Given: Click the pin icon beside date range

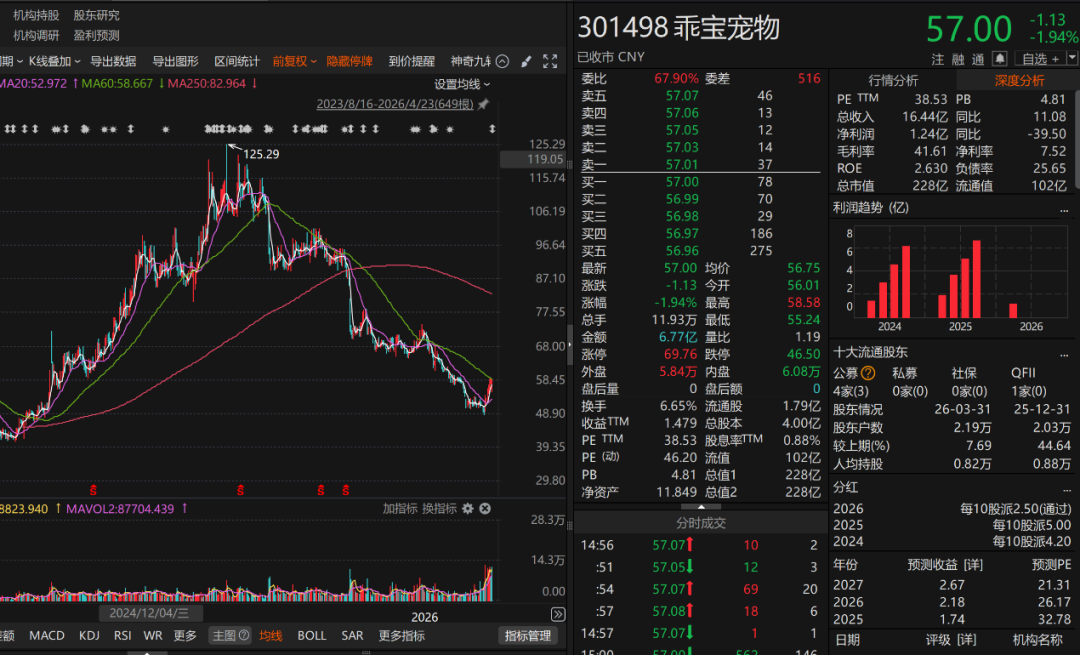Looking at the screenshot, I should point(483,104).
